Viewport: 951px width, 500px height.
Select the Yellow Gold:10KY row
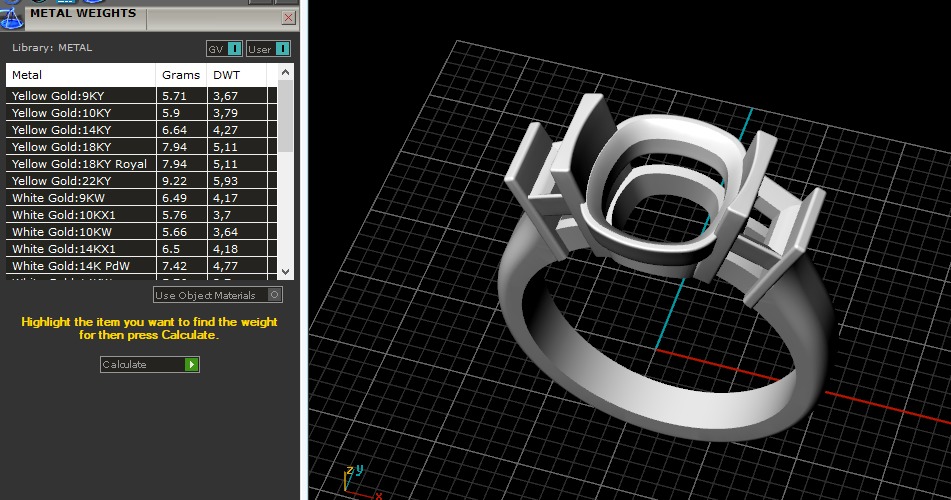141,112
